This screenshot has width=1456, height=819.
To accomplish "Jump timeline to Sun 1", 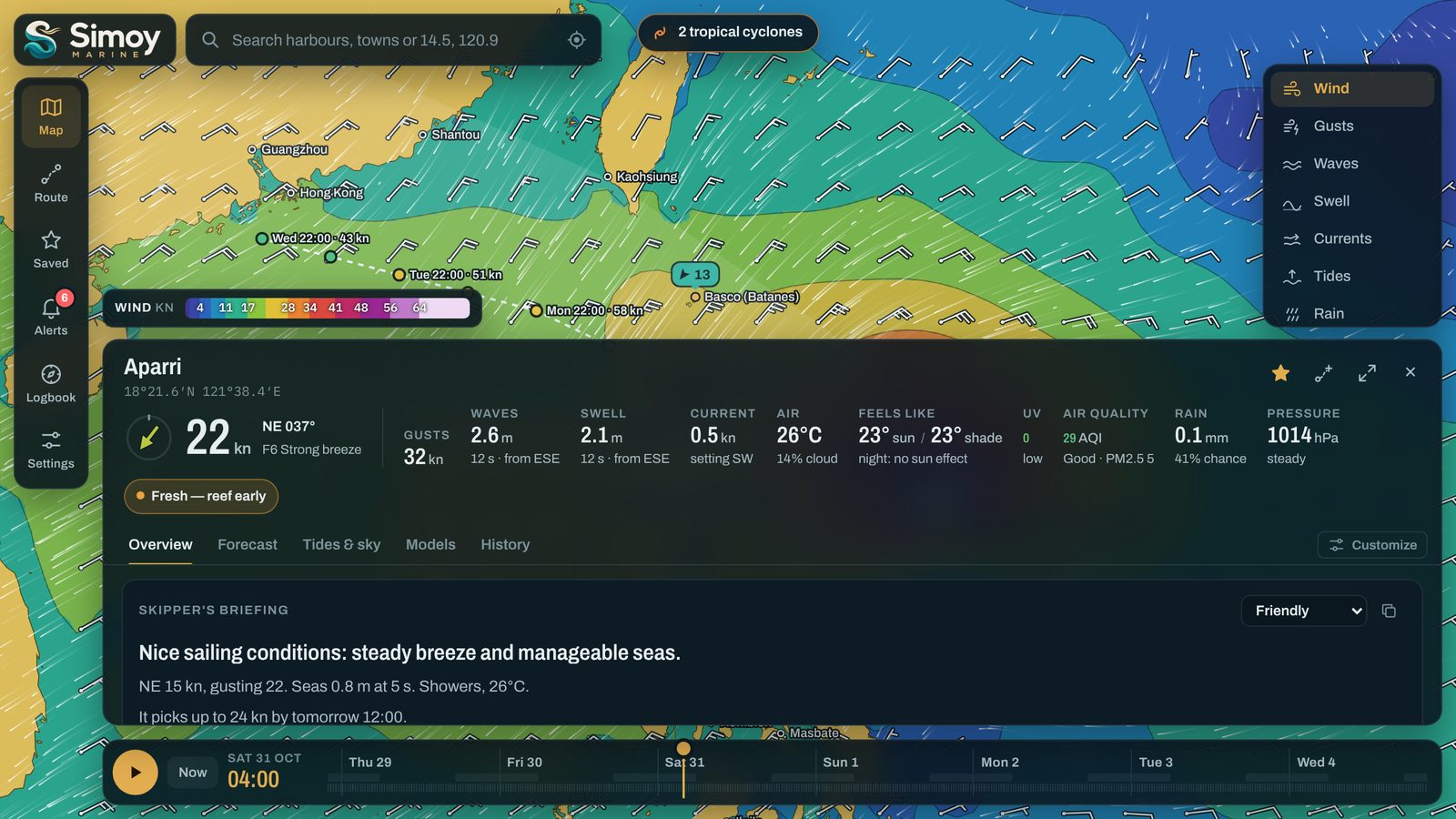I will pos(840,763).
